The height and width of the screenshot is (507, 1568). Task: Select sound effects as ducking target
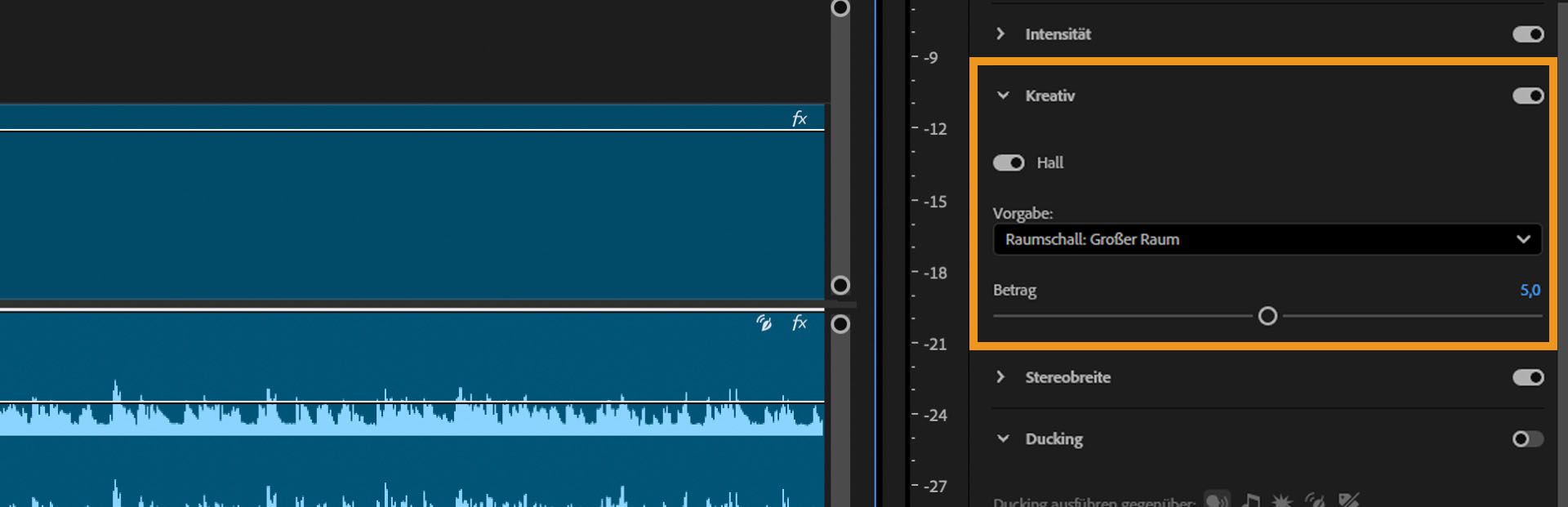tap(1282, 500)
